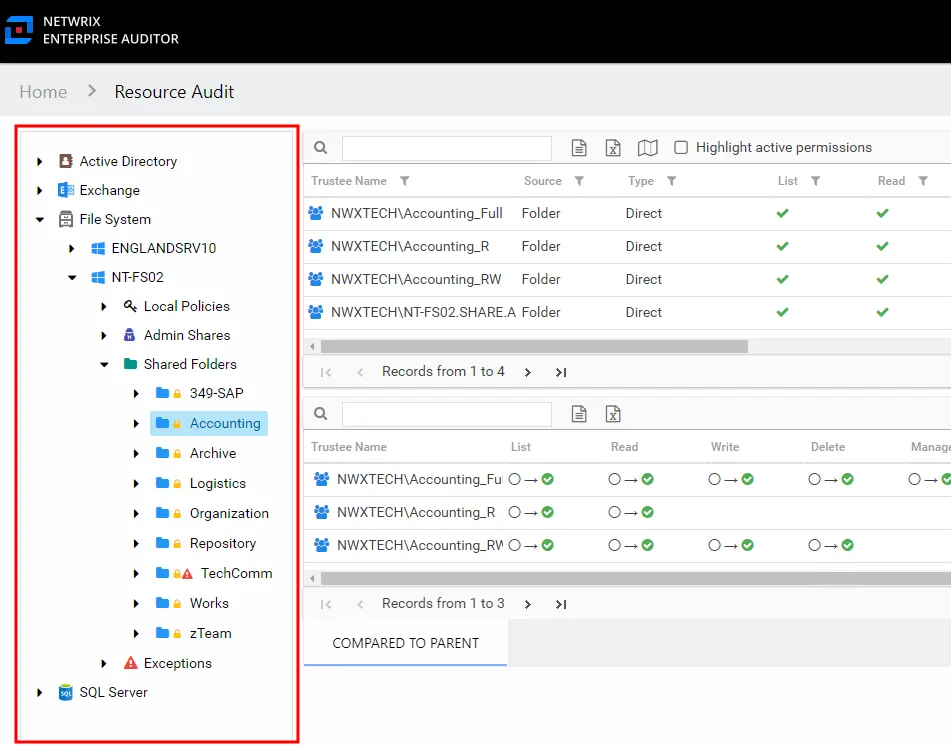Go to Home in the breadcrumb

tap(43, 92)
